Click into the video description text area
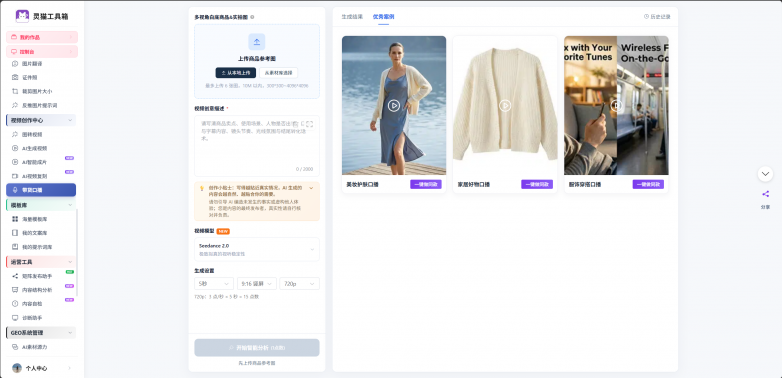The height and width of the screenshot is (378, 782). coord(257,146)
